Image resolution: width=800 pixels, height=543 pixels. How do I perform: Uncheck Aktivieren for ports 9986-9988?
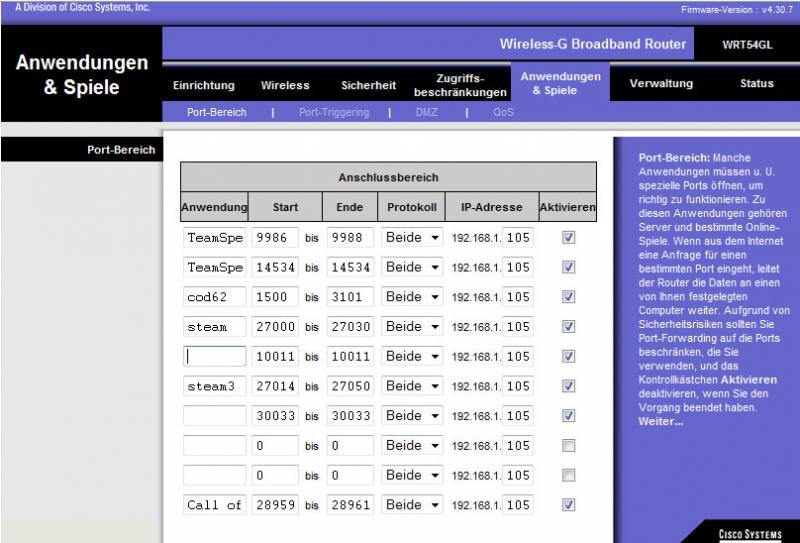[568, 238]
